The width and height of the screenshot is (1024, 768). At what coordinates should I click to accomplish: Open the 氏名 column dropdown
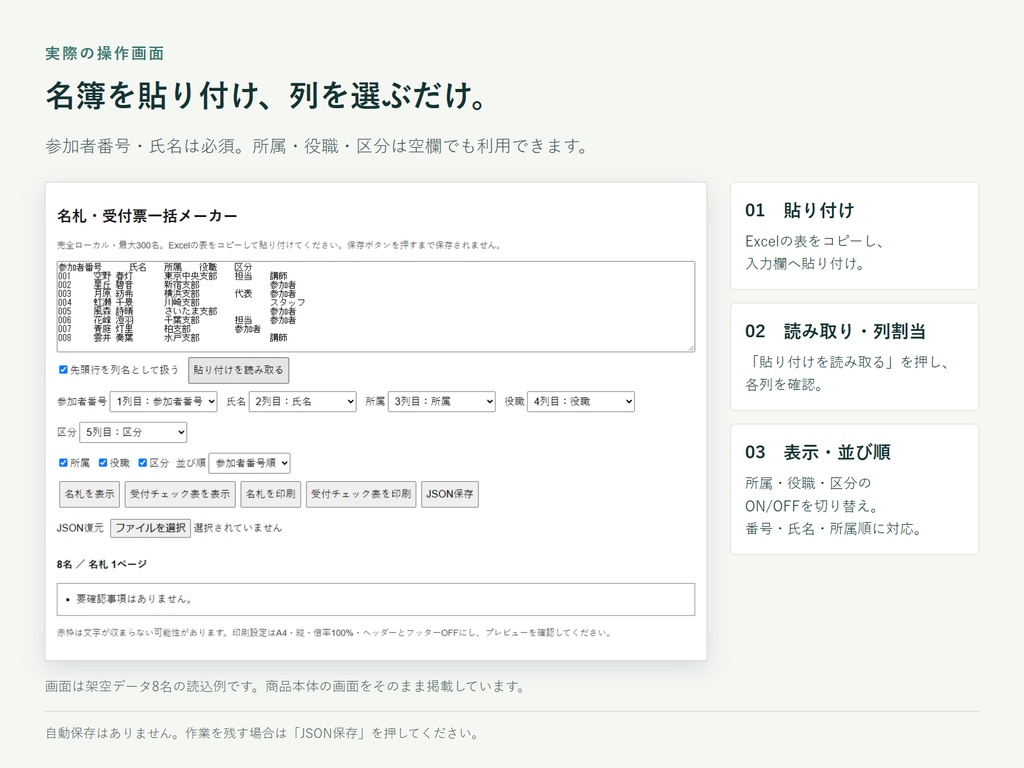pos(302,401)
